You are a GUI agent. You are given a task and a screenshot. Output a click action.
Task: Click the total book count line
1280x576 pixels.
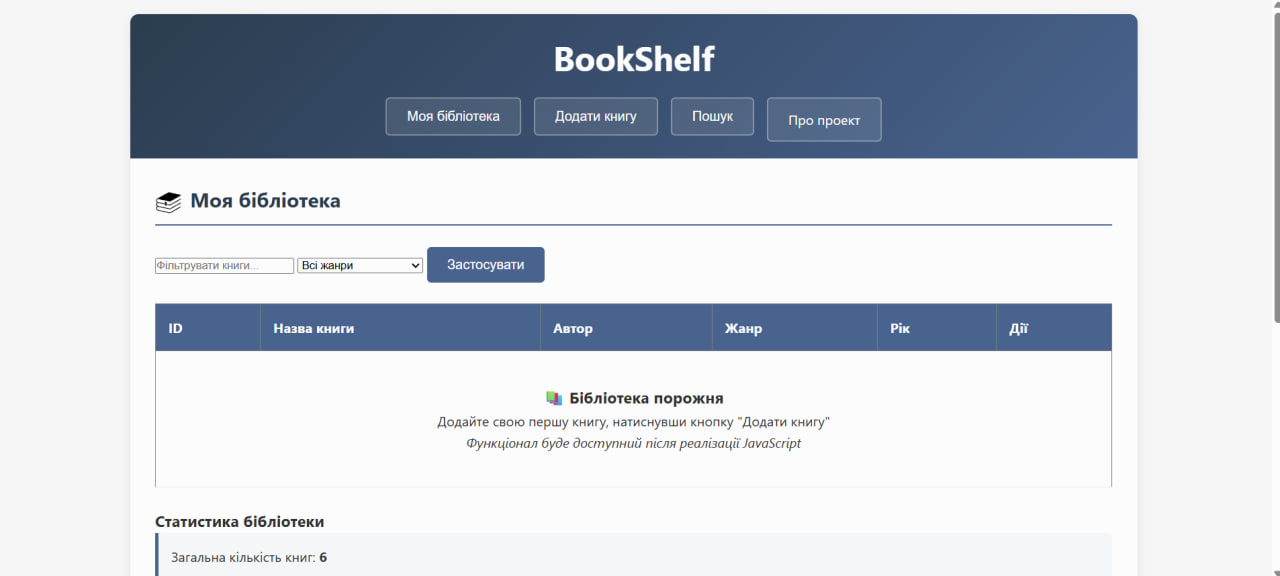tap(240, 557)
